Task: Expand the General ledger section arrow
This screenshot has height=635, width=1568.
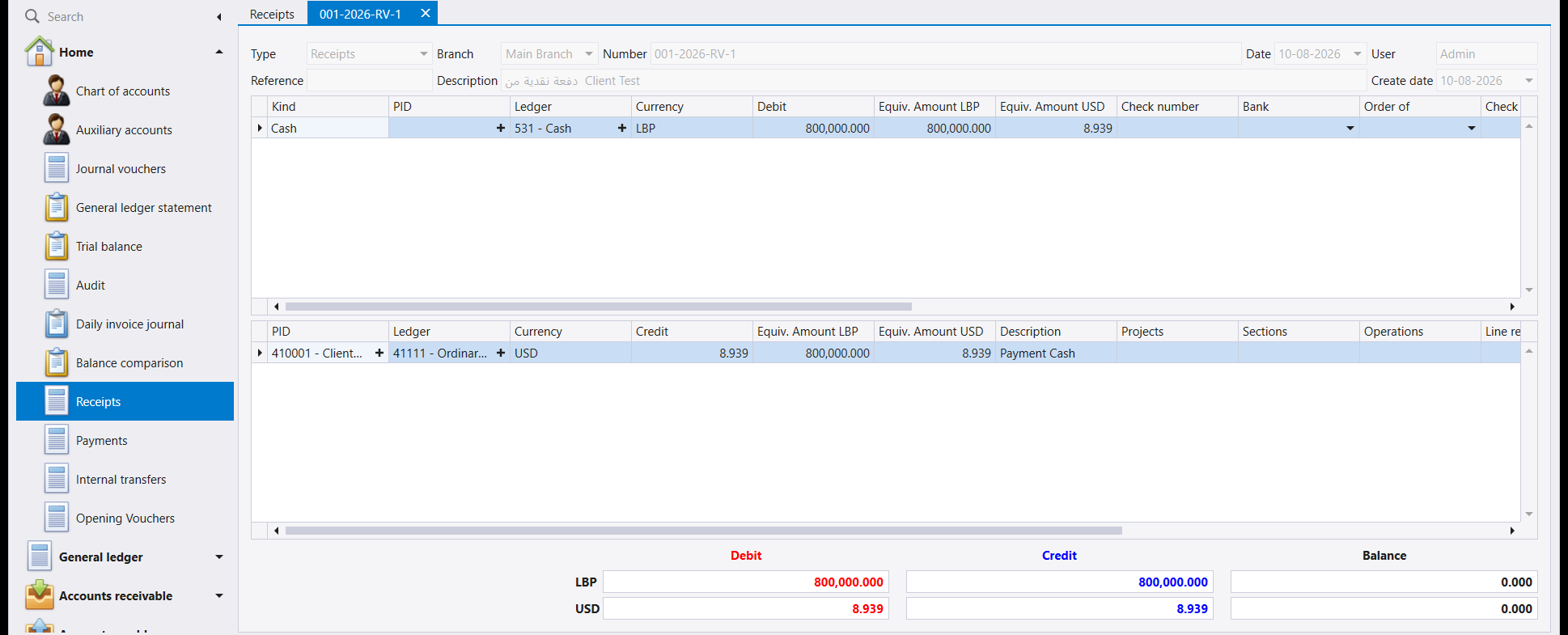Action: 218,557
